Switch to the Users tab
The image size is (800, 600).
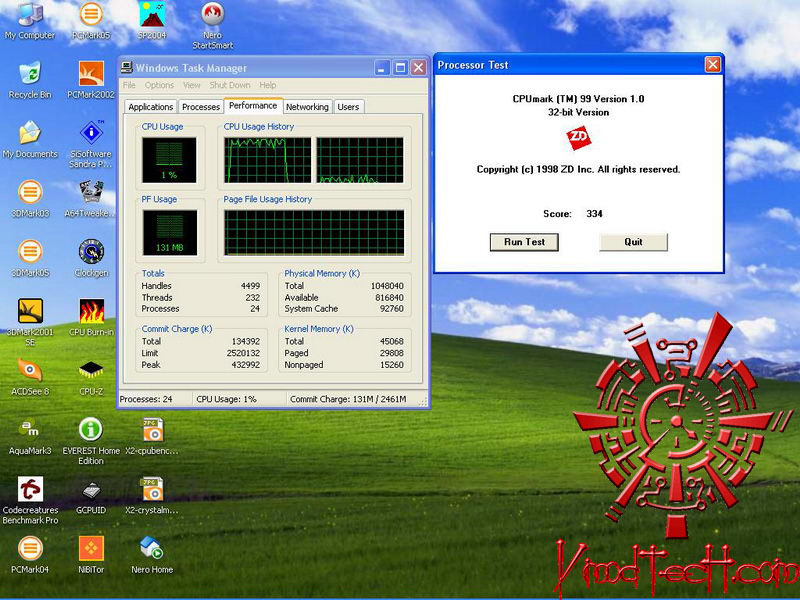click(348, 107)
